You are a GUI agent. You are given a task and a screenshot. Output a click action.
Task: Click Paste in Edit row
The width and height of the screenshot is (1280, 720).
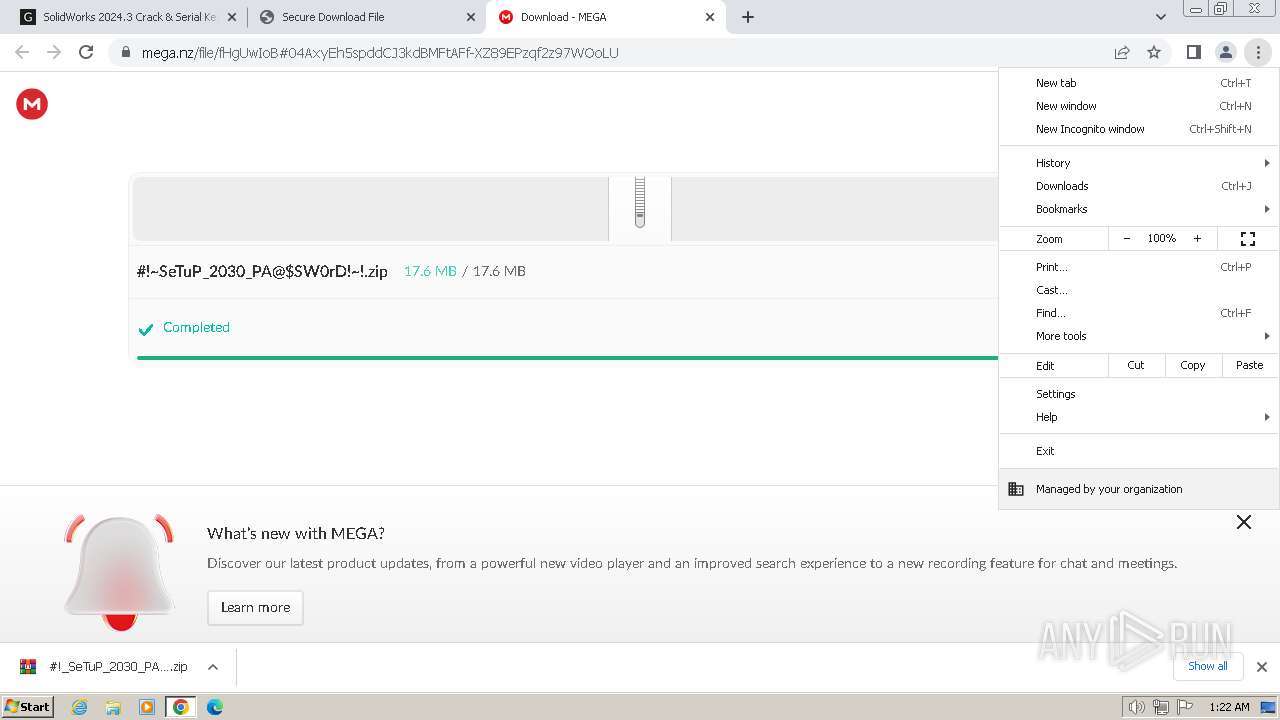[x=1250, y=365]
